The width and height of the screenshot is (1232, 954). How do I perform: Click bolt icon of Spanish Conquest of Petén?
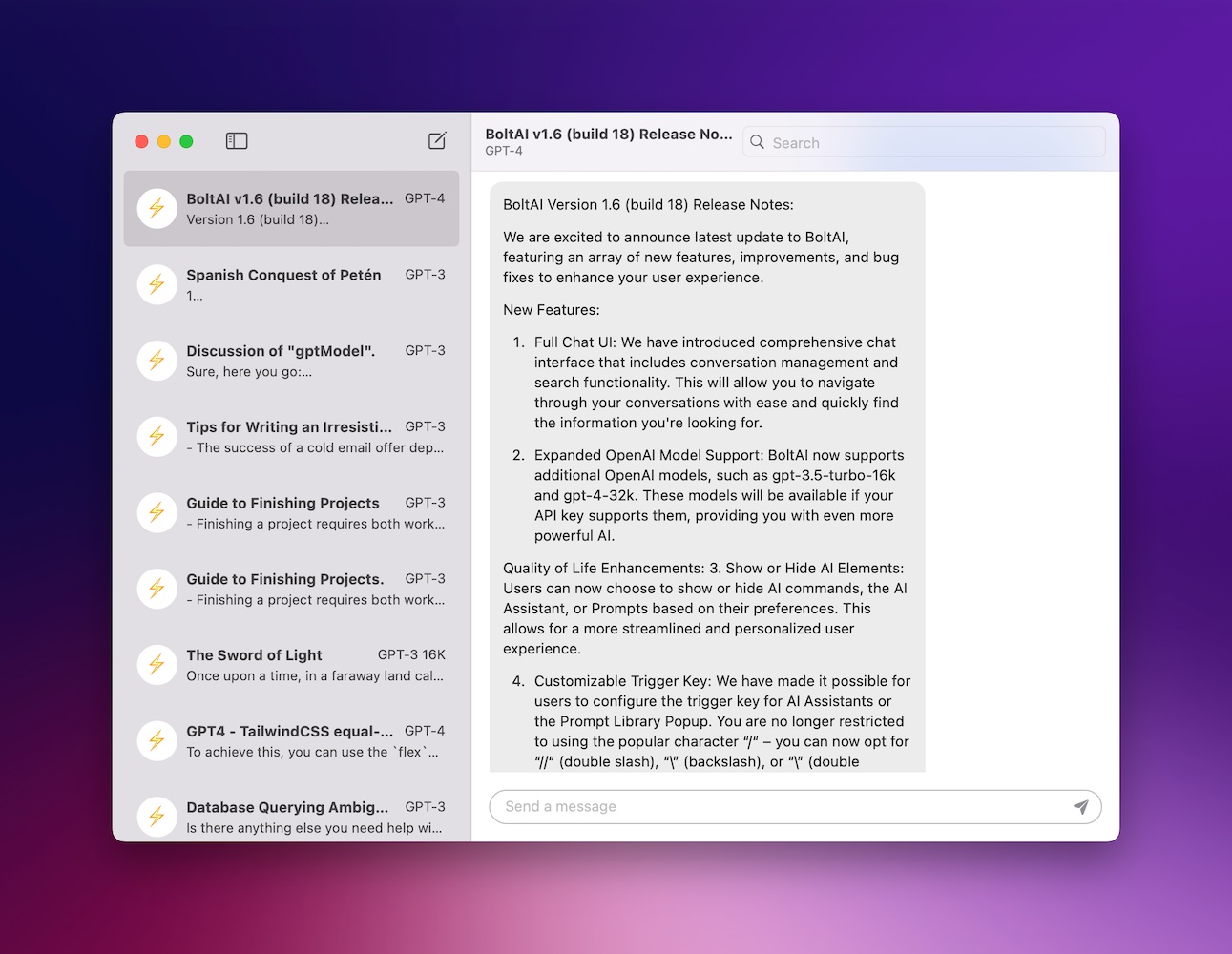pos(157,284)
